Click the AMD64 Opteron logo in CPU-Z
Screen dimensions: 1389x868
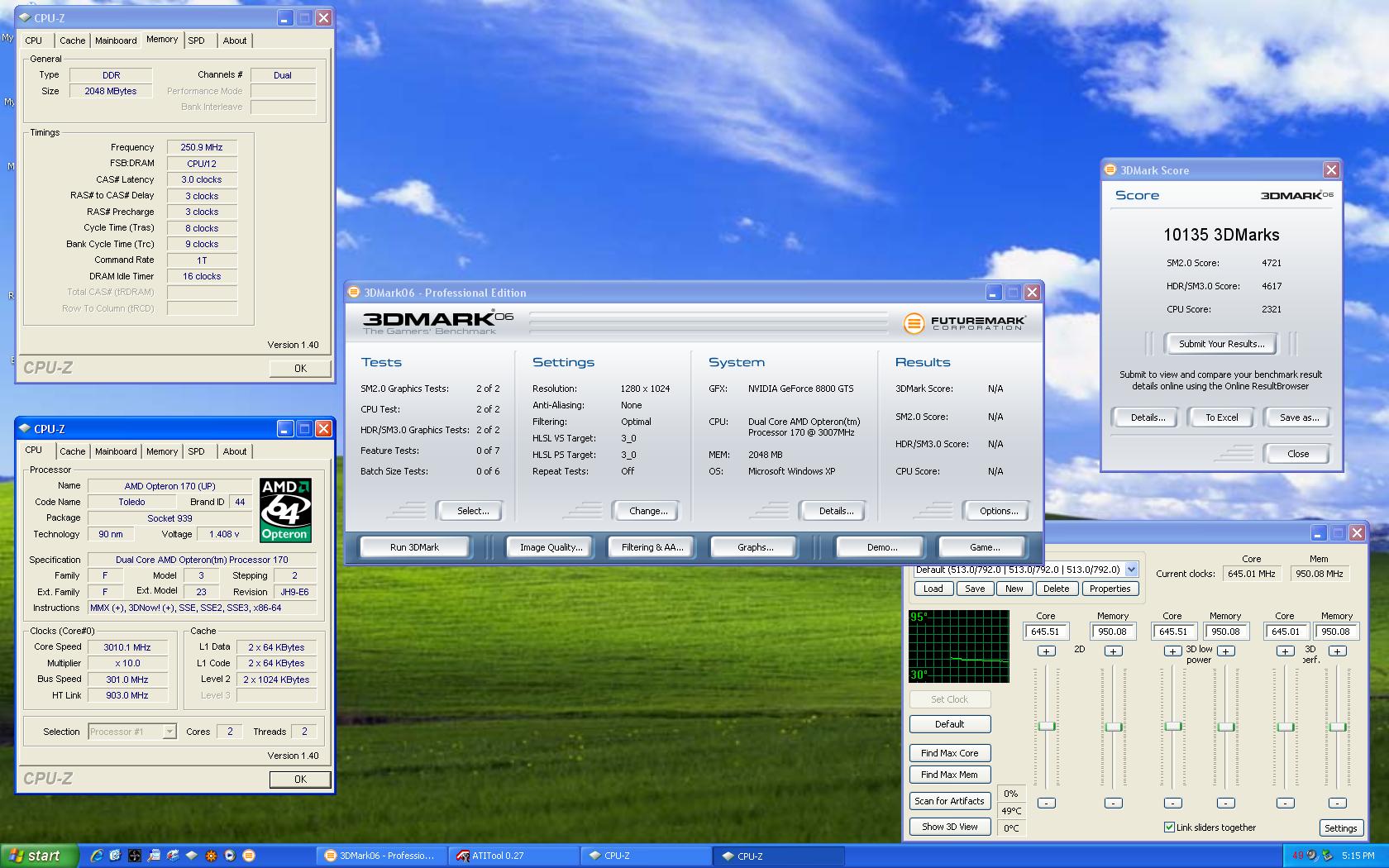pos(285,510)
